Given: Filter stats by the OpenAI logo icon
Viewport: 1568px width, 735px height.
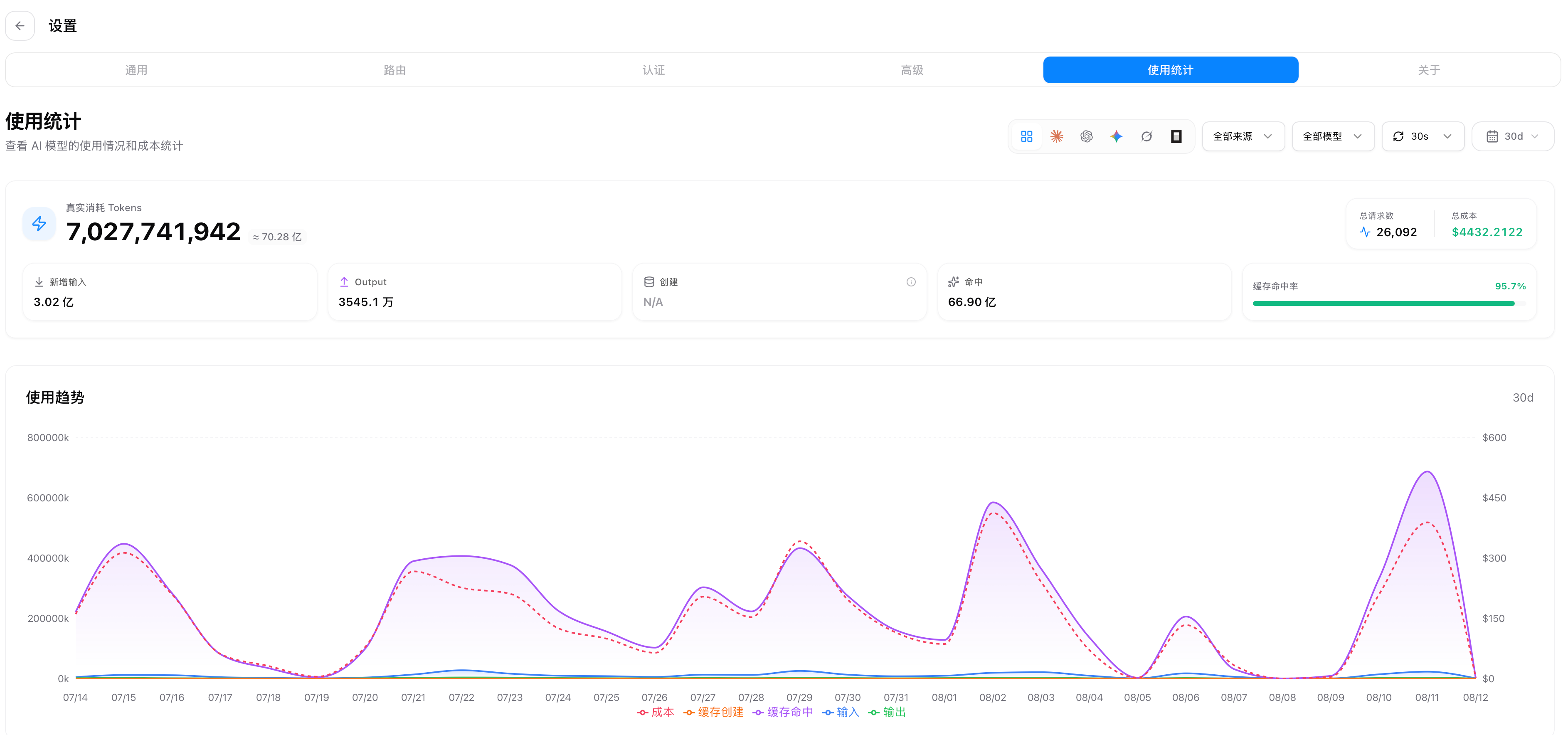Looking at the screenshot, I should [x=1087, y=136].
